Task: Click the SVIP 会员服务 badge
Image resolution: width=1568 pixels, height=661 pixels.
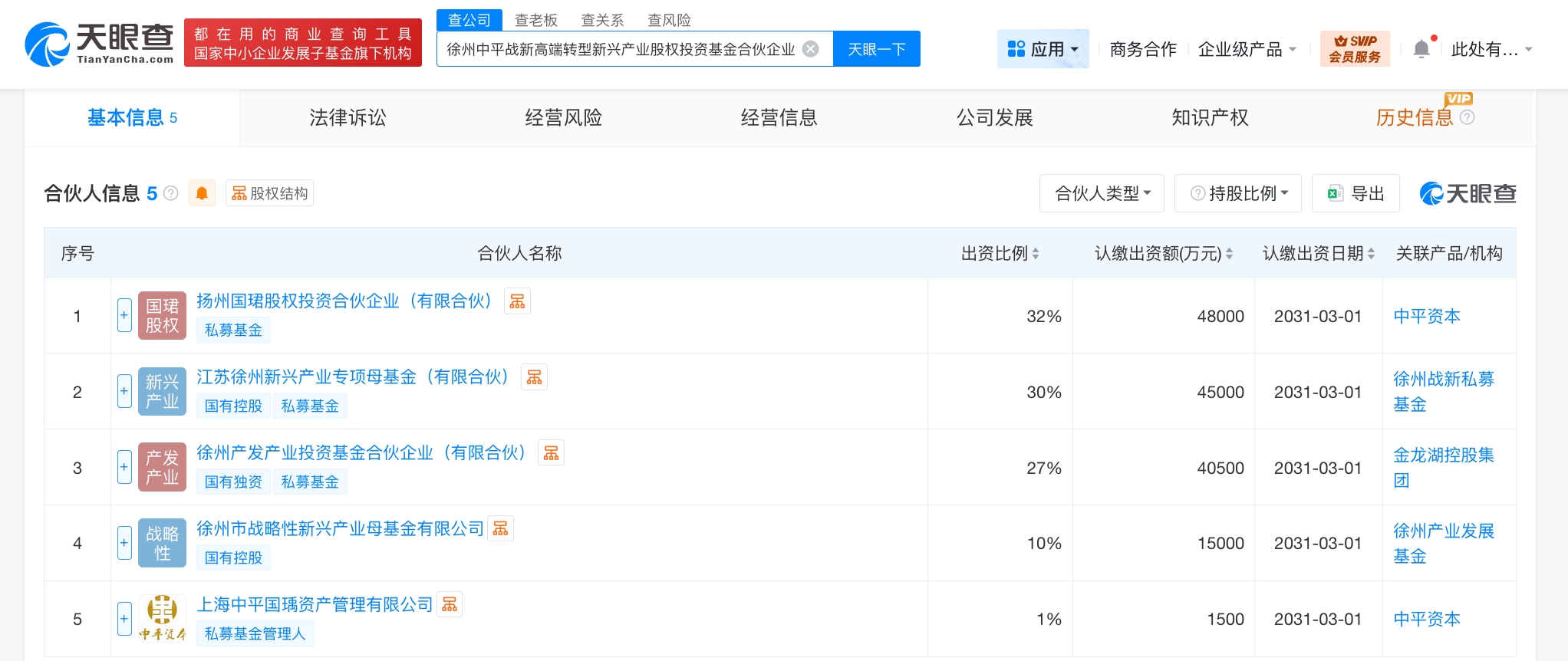Action: [x=1355, y=49]
